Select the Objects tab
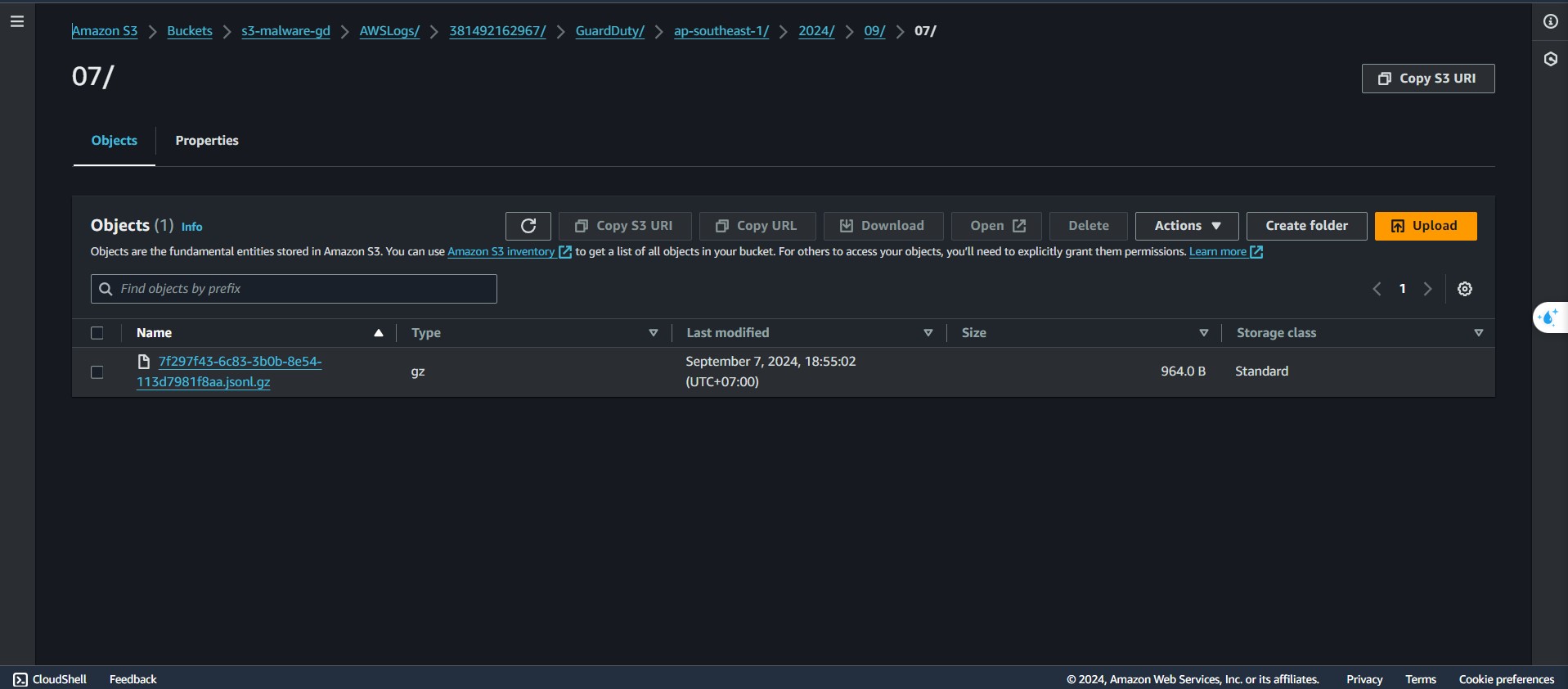The width and height of the screenshot is (1568, 689). click(x=115, y=141)
